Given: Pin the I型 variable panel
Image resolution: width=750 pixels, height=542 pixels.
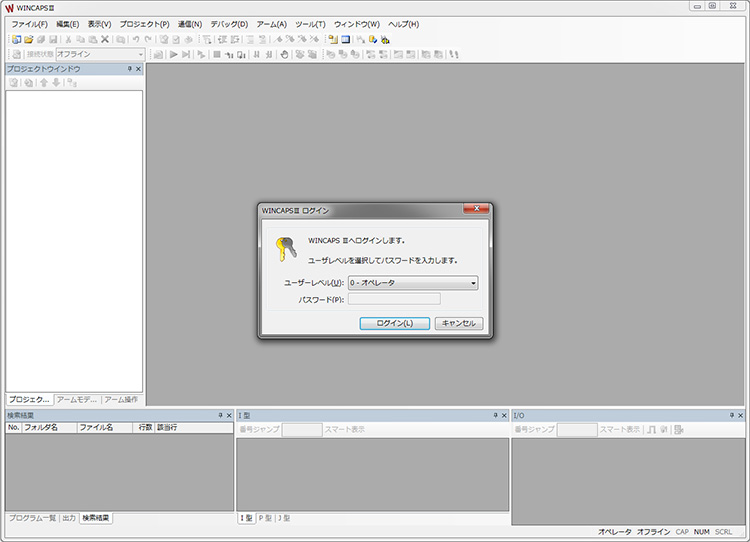Looking at the screenshot, I should point(496,416).
